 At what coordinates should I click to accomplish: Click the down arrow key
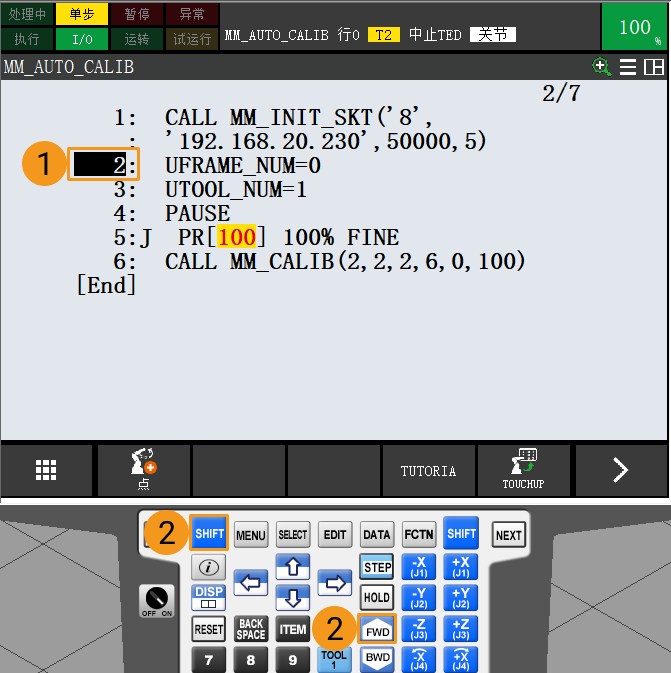pyautogui.click(x=293, y=597)
